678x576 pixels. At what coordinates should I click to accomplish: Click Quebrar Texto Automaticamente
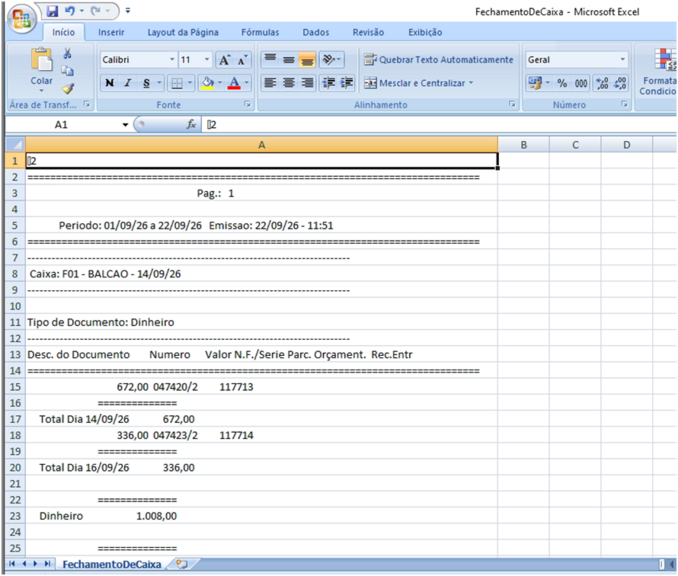pos(438,60)
